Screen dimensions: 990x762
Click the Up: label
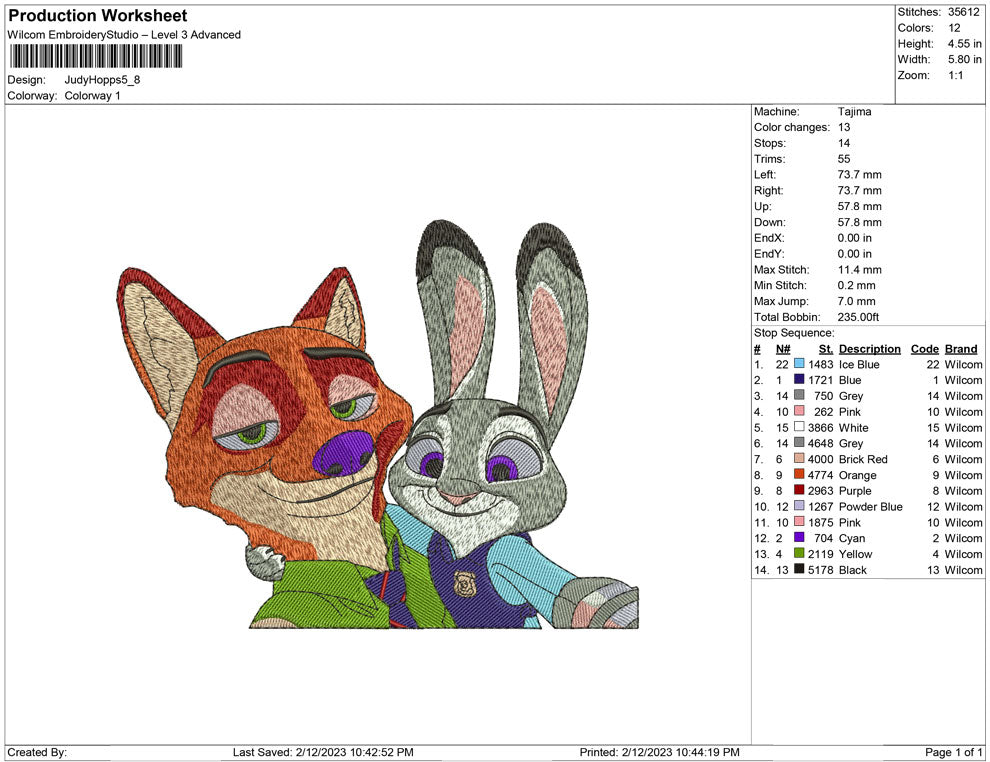[762, 206]
